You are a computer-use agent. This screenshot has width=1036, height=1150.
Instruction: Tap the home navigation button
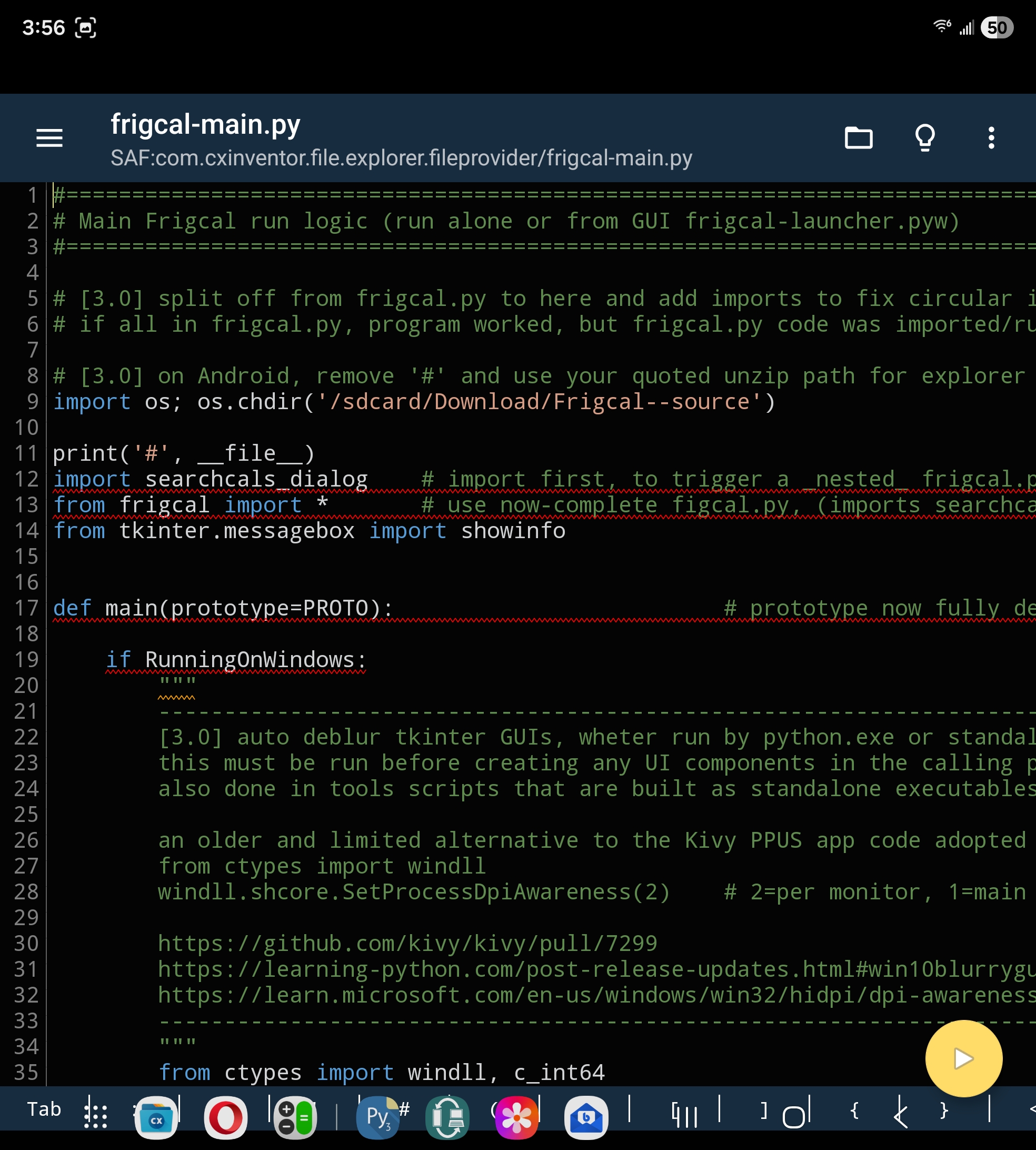pos(793,1117)
